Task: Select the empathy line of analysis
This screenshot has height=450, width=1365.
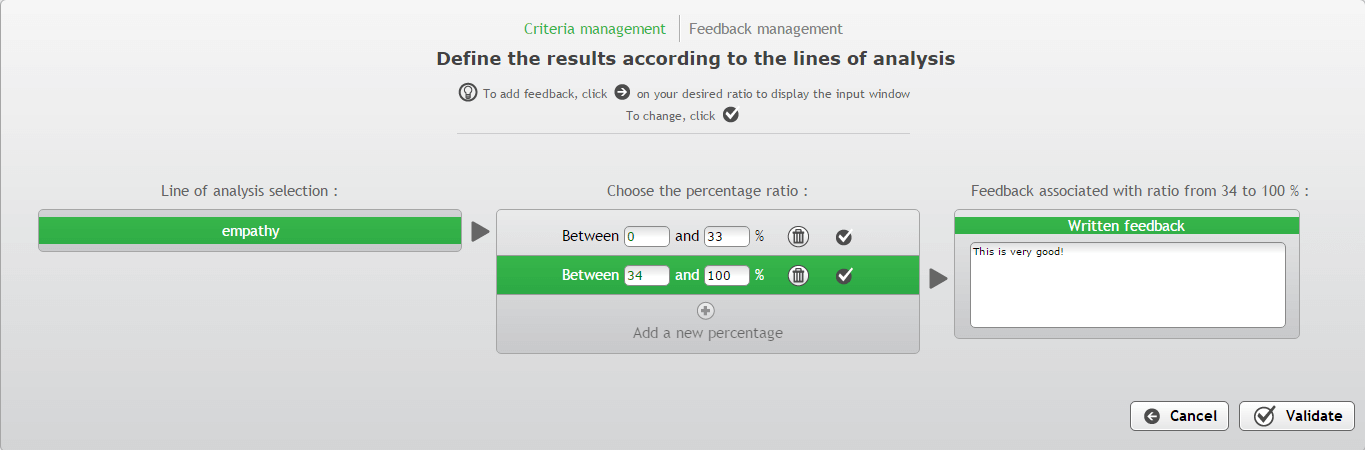Action: (x=250, y=231)
